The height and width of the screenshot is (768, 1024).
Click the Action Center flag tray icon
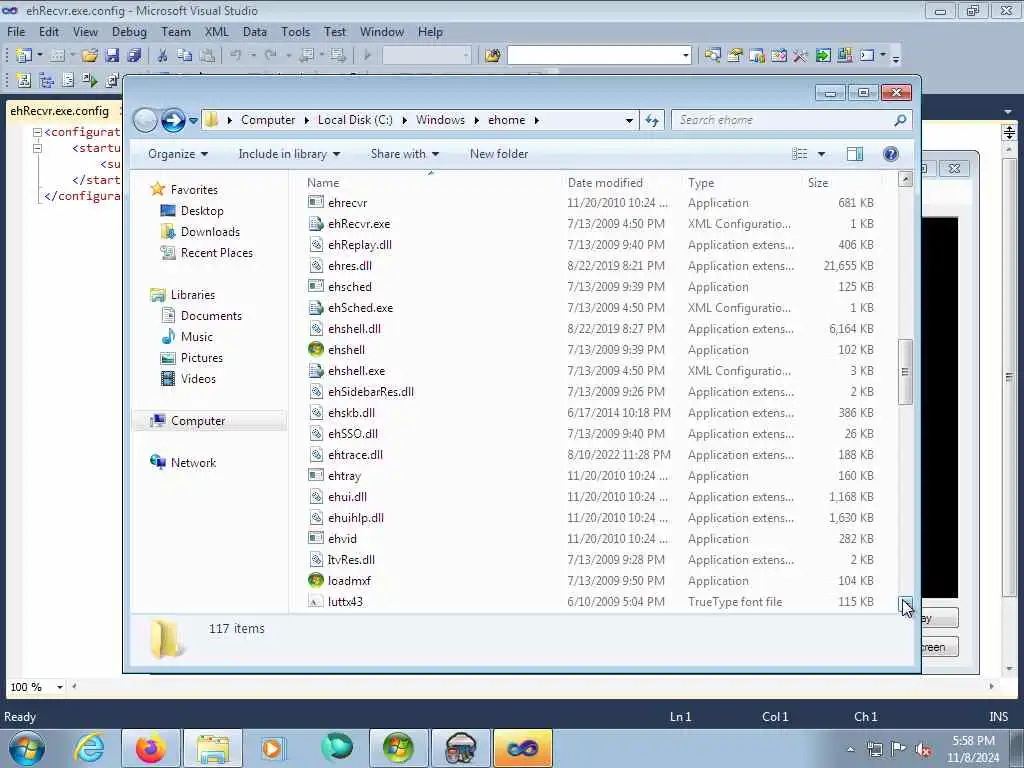[899, 750]
